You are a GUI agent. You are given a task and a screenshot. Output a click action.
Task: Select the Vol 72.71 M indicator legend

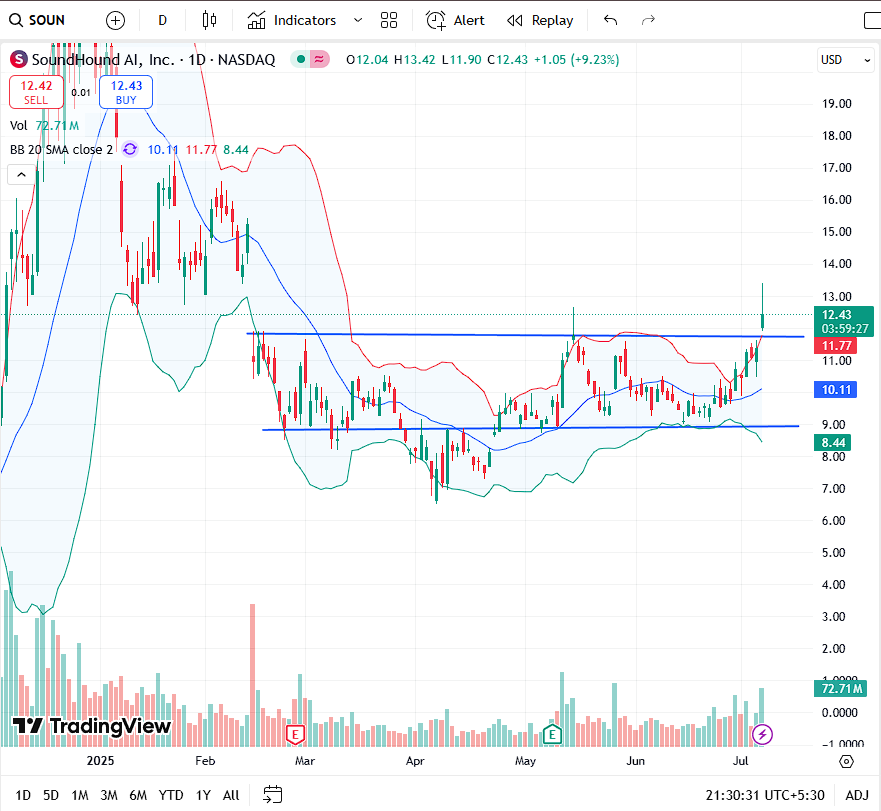pyautogui.click(x=44, y=125)
